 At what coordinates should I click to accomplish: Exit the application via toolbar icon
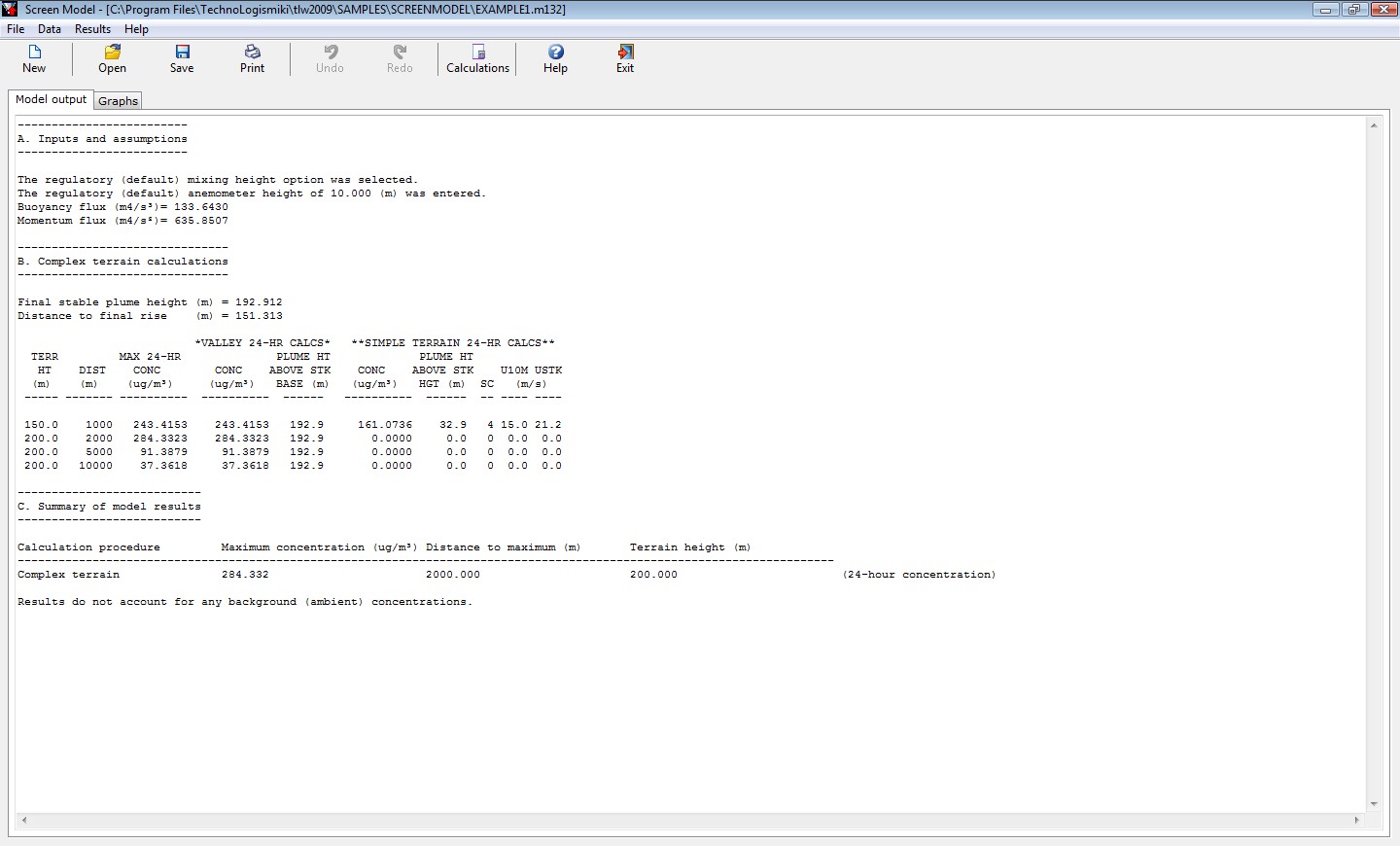click(625, 58)
